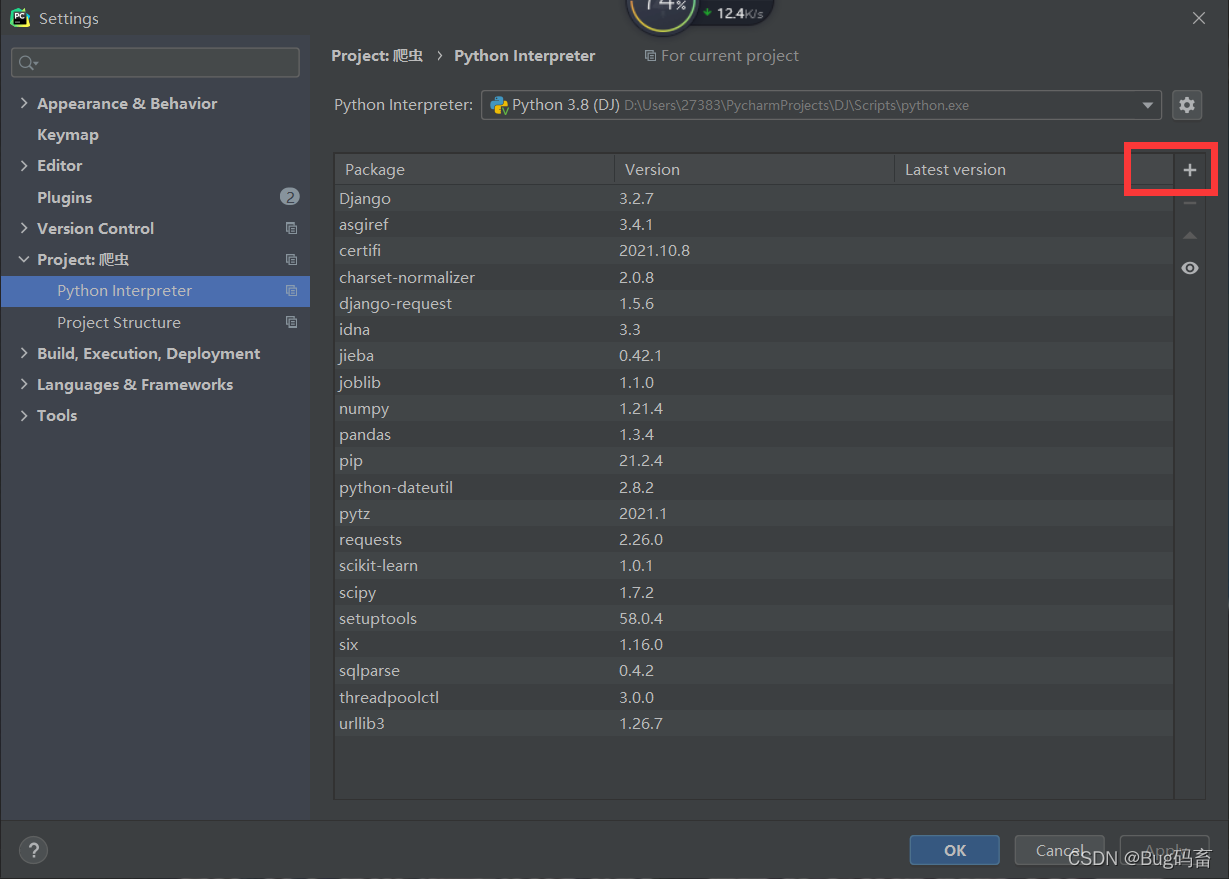Click version 2021.10.8 of certifi

654,251
